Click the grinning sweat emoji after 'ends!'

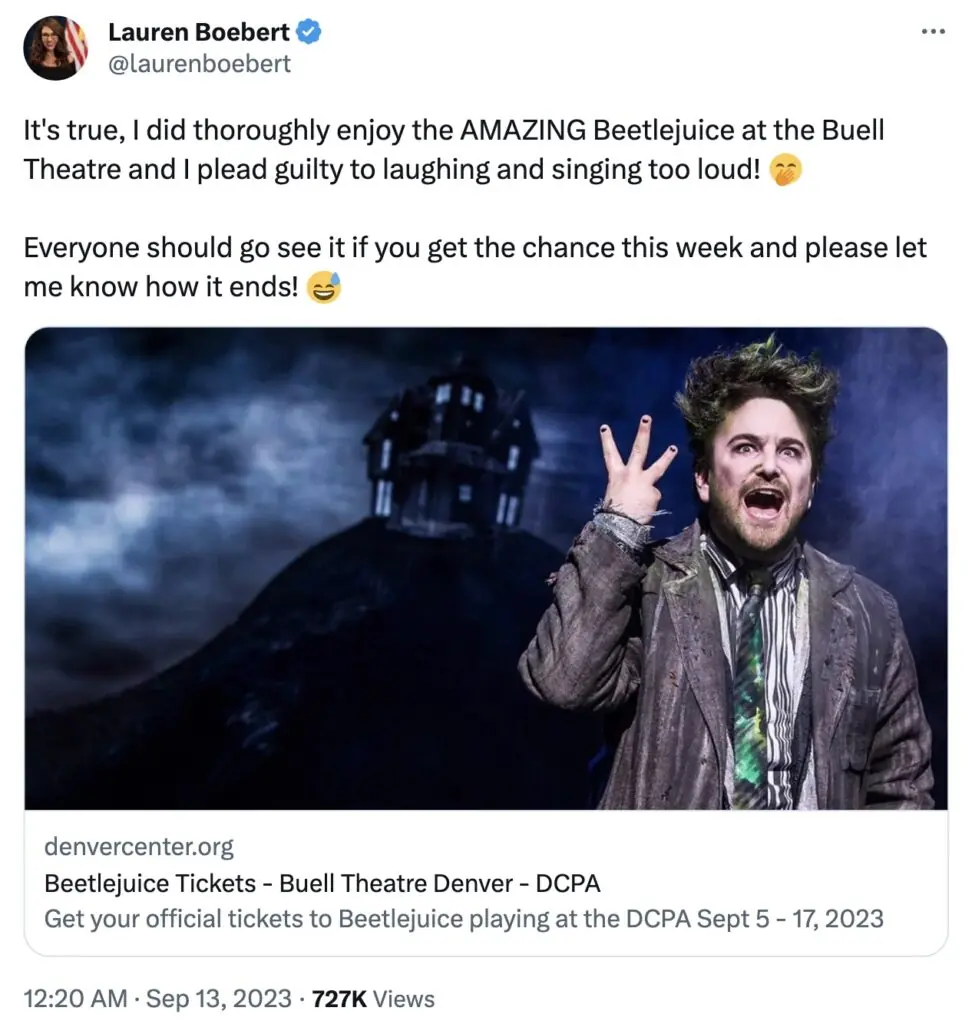coord(324,287)
